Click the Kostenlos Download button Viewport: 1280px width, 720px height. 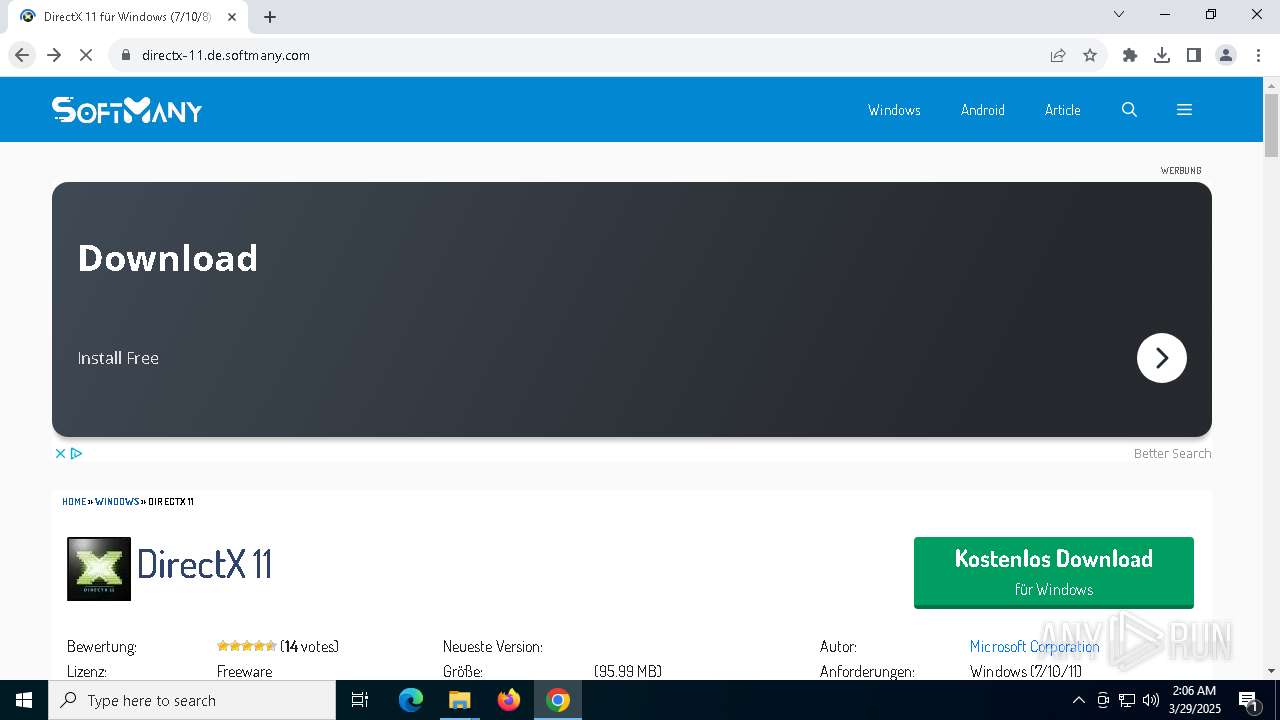pos(1054,572)
